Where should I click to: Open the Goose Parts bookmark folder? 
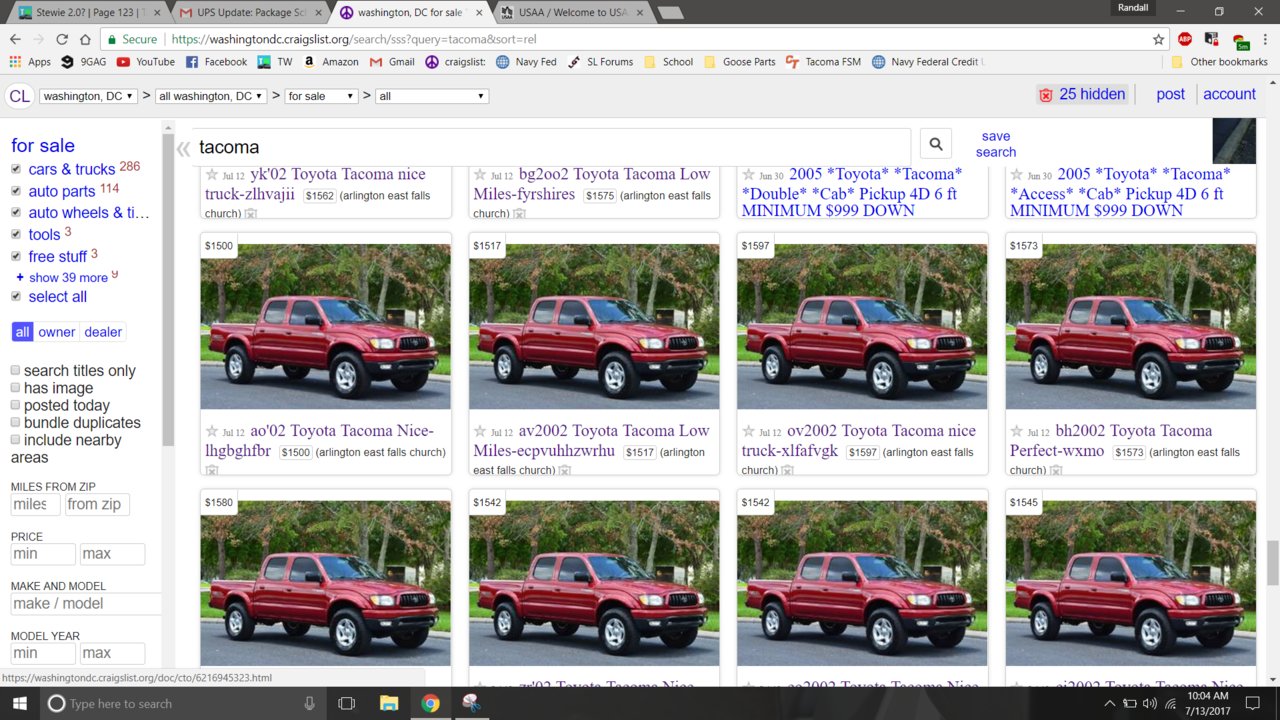(740, 62)
